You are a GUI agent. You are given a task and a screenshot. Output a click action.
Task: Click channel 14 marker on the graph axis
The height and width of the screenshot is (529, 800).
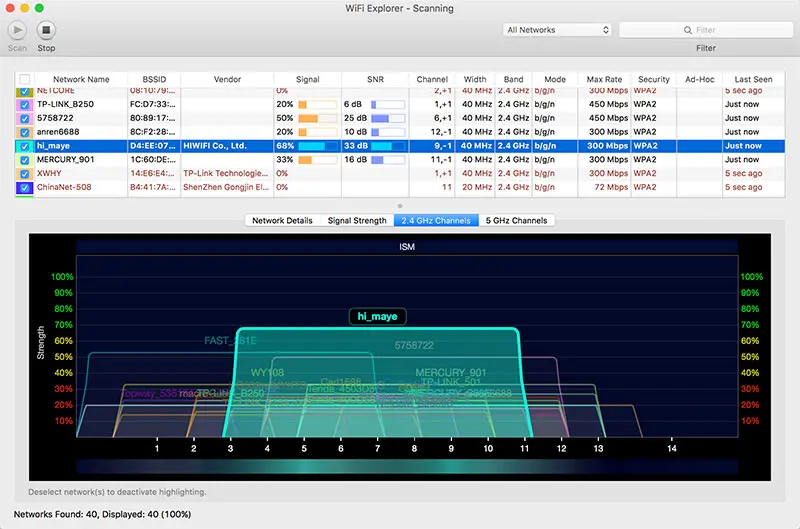[x=671, y=448]
